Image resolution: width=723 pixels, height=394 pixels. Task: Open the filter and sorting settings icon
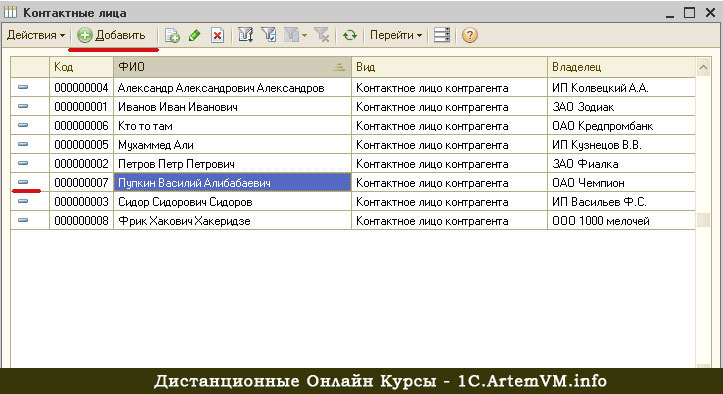coord(245,36)
